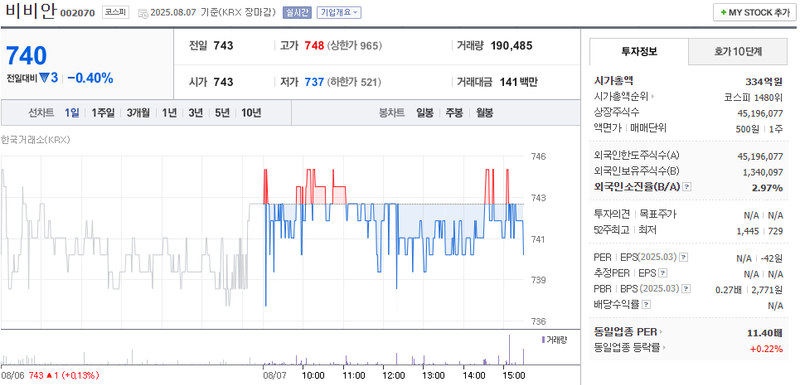Show the 주봉 candle chart
The height and width of the screenshot is (385, 800).
click(x=455, y=113)
